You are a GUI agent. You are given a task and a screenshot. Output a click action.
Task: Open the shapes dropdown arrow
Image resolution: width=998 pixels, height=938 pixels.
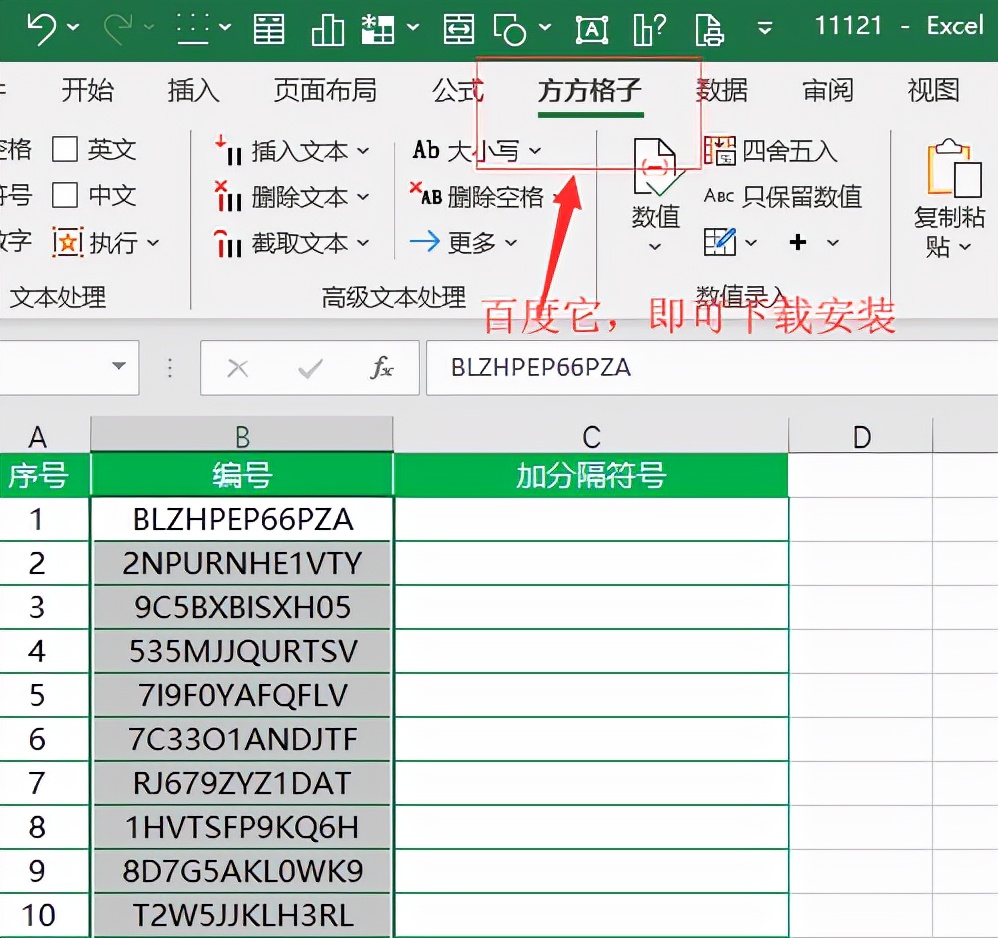[545, 27]
